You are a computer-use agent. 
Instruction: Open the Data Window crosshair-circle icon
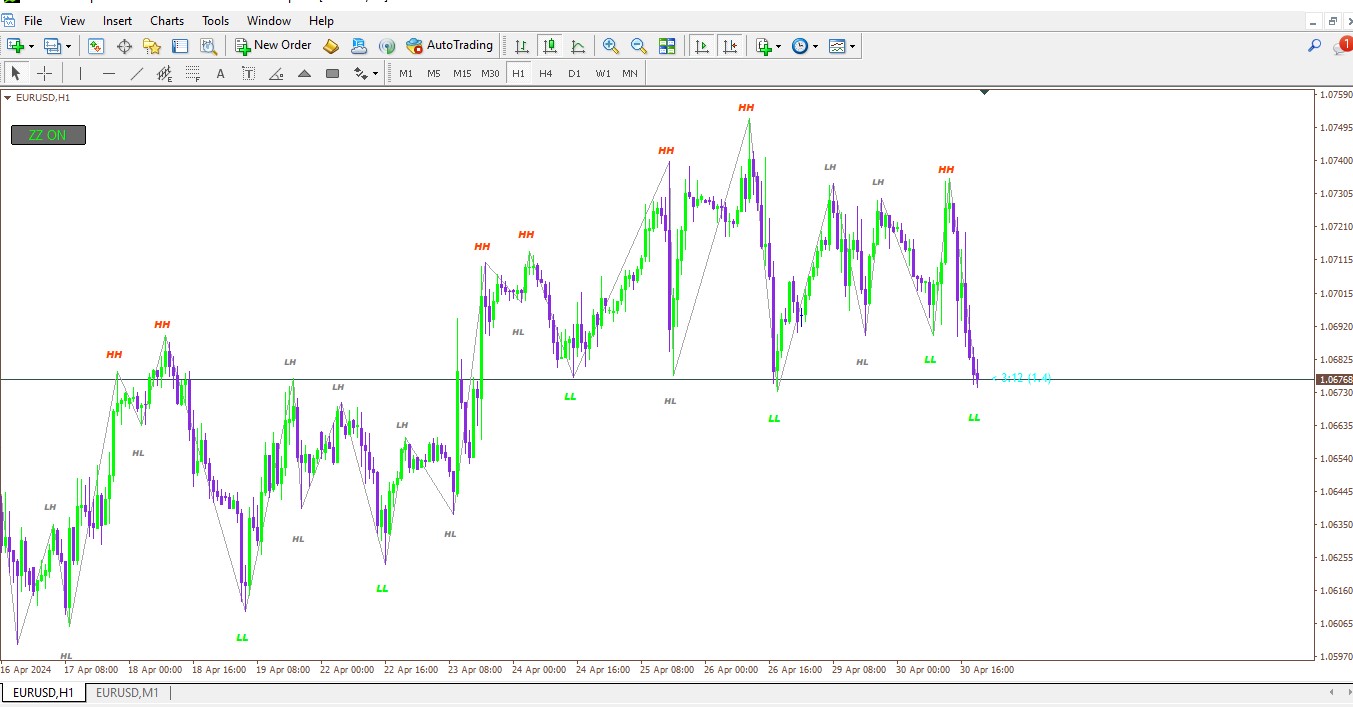pyautogui.click(x=125, y=46)
